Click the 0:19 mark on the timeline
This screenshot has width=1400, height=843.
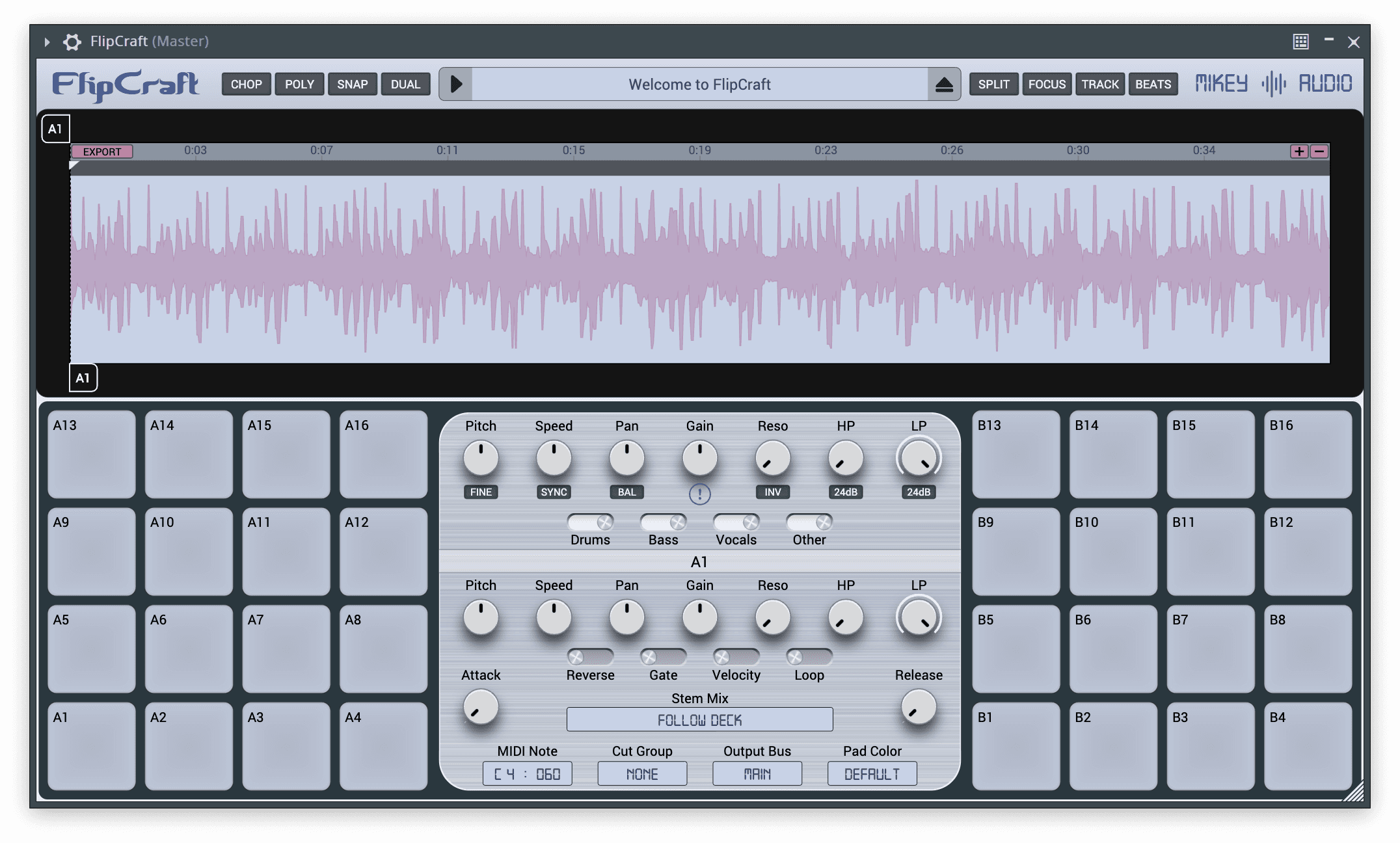point(699,150)
